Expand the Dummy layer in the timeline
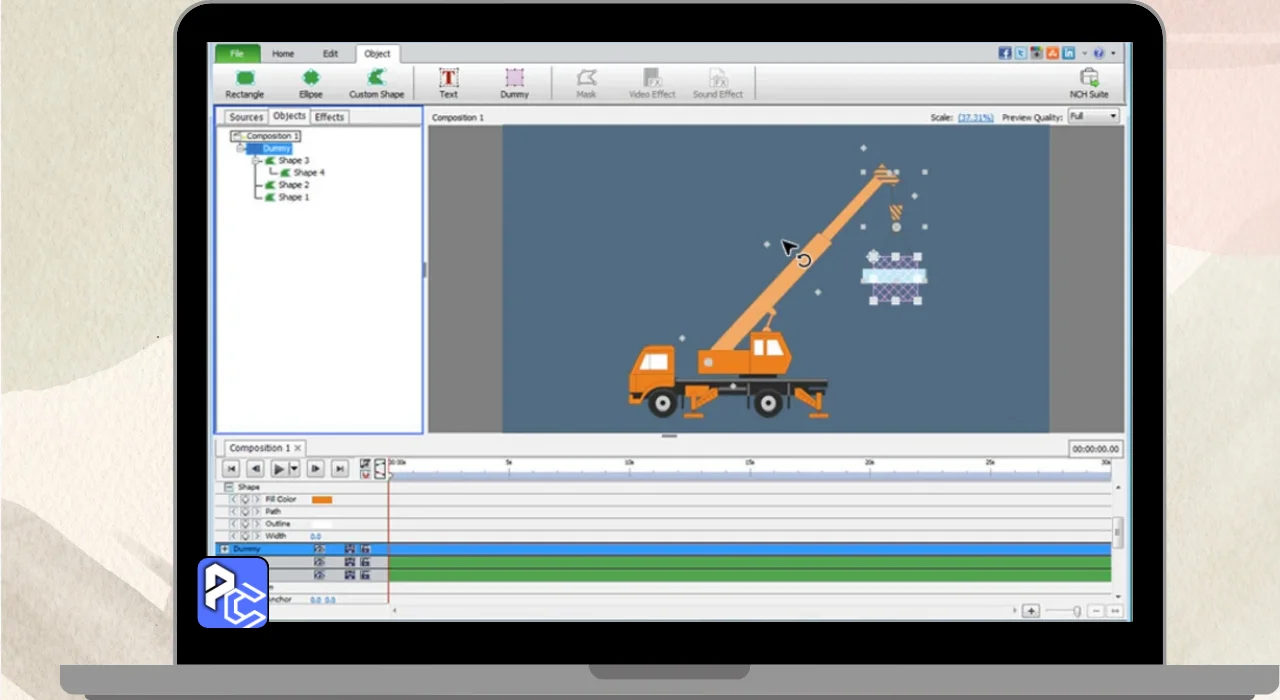Image resolution: width=1280 pixels, height=700 pixels. pos(225,549)
